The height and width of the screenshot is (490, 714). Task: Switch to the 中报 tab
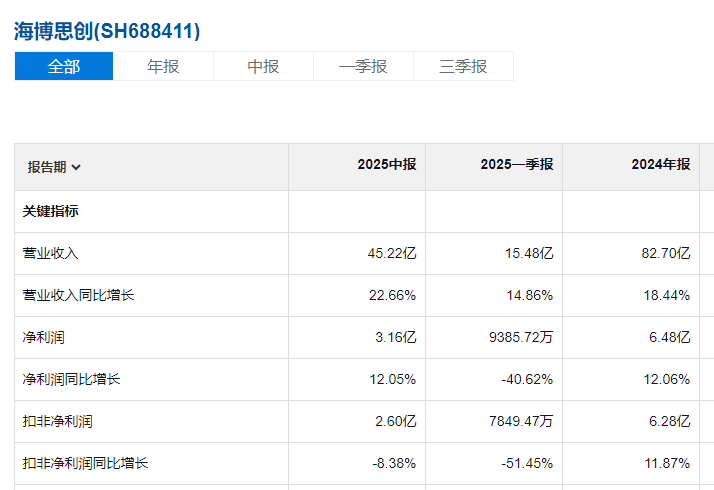point(263,67)
